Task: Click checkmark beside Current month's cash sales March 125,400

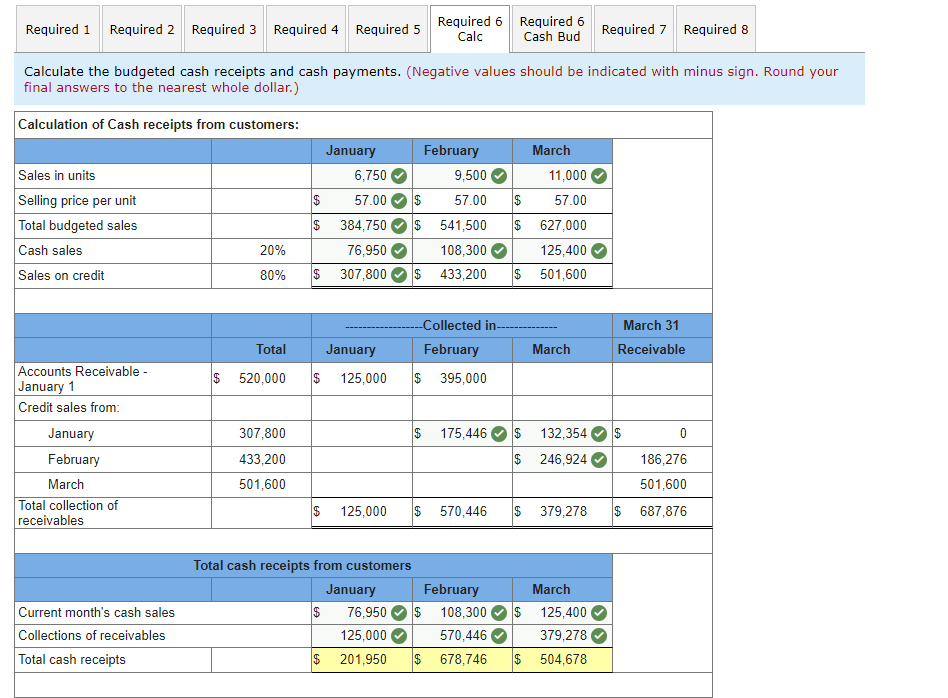Action: coord(599,613)
